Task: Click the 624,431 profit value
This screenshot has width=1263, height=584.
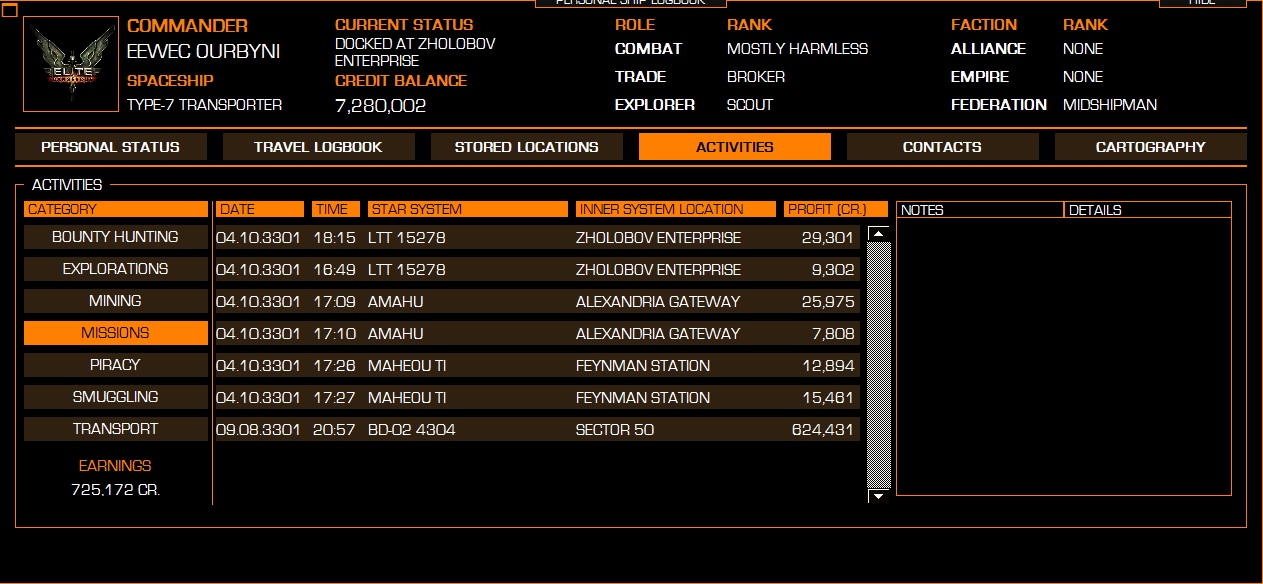Action: coord(823,430)
